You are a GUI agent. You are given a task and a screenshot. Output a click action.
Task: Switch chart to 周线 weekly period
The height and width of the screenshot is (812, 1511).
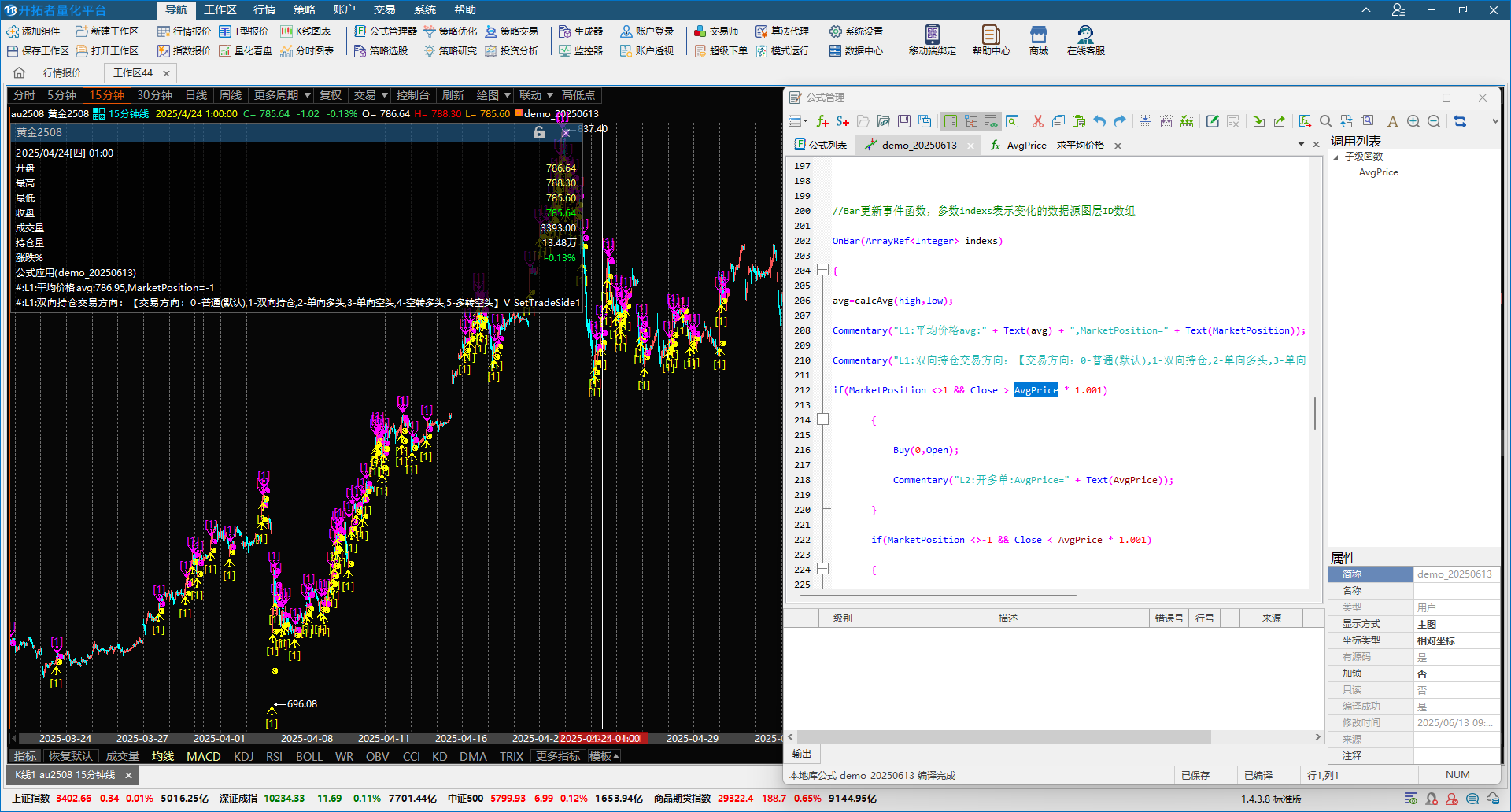(x=231, y=95)
